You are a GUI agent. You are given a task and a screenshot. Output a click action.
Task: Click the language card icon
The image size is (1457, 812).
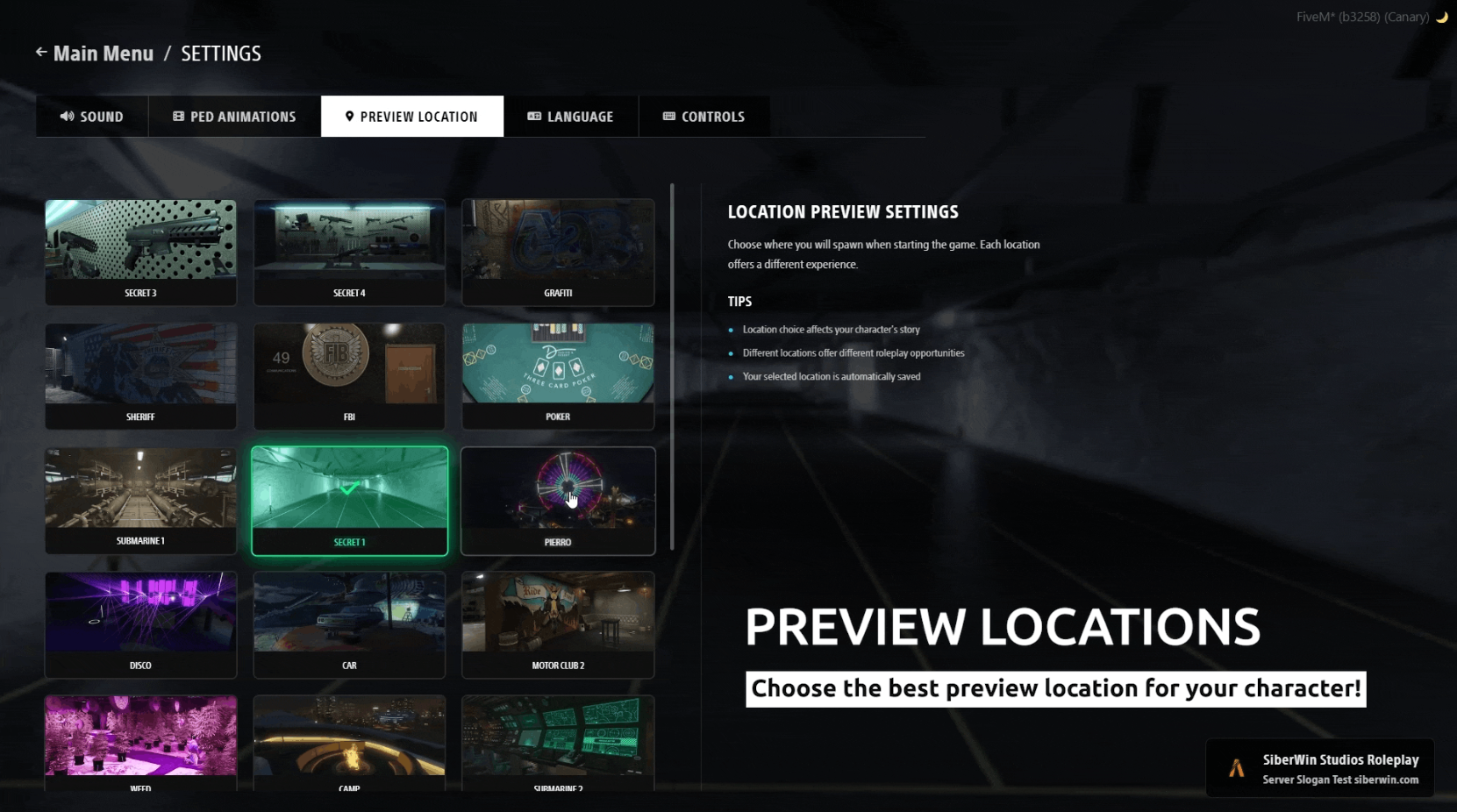[534, 117]
